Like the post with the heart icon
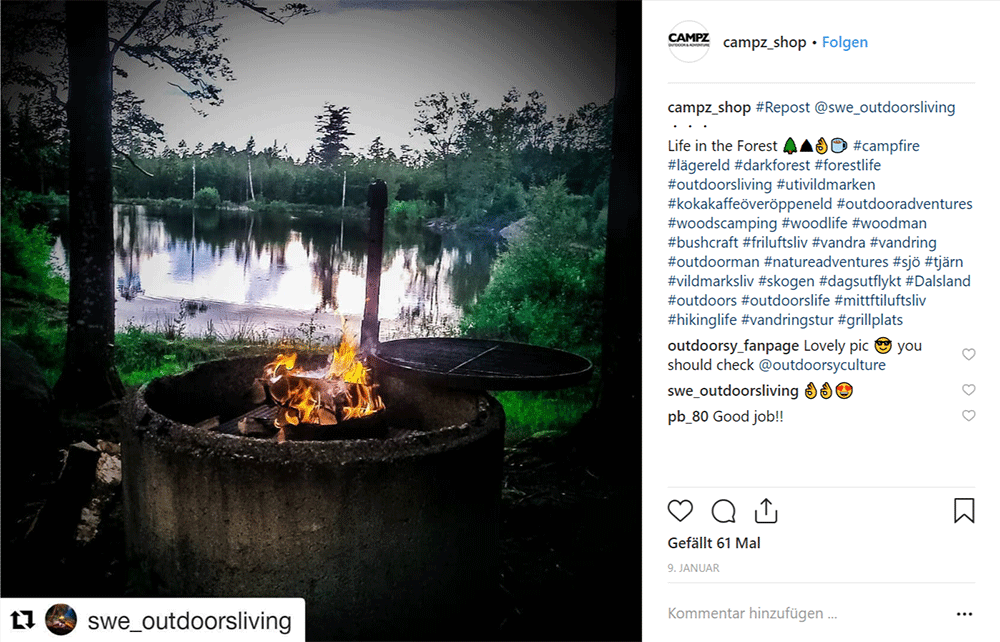Image resolution: width=1000 pixels, height=642 pixels. point(680,511)
